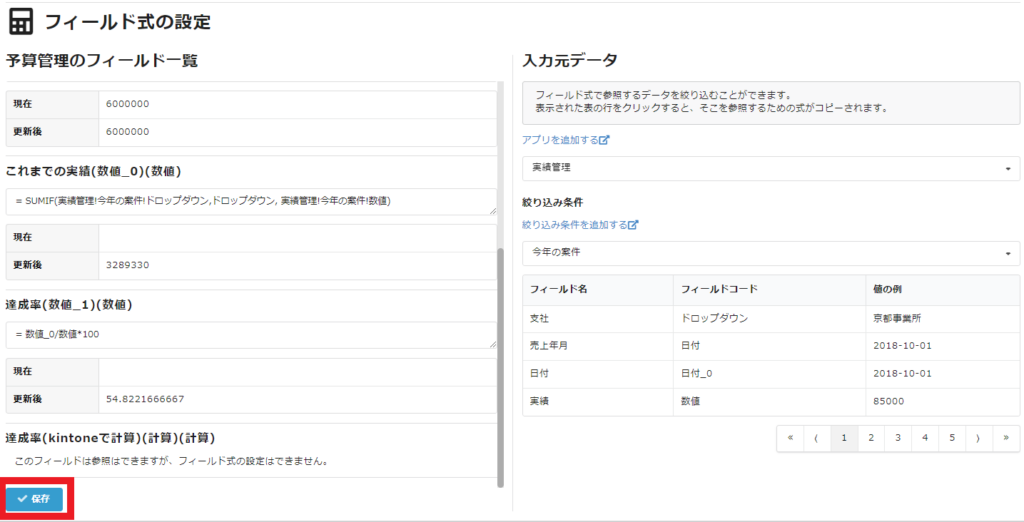Select pagination page 2

[871, 438]
